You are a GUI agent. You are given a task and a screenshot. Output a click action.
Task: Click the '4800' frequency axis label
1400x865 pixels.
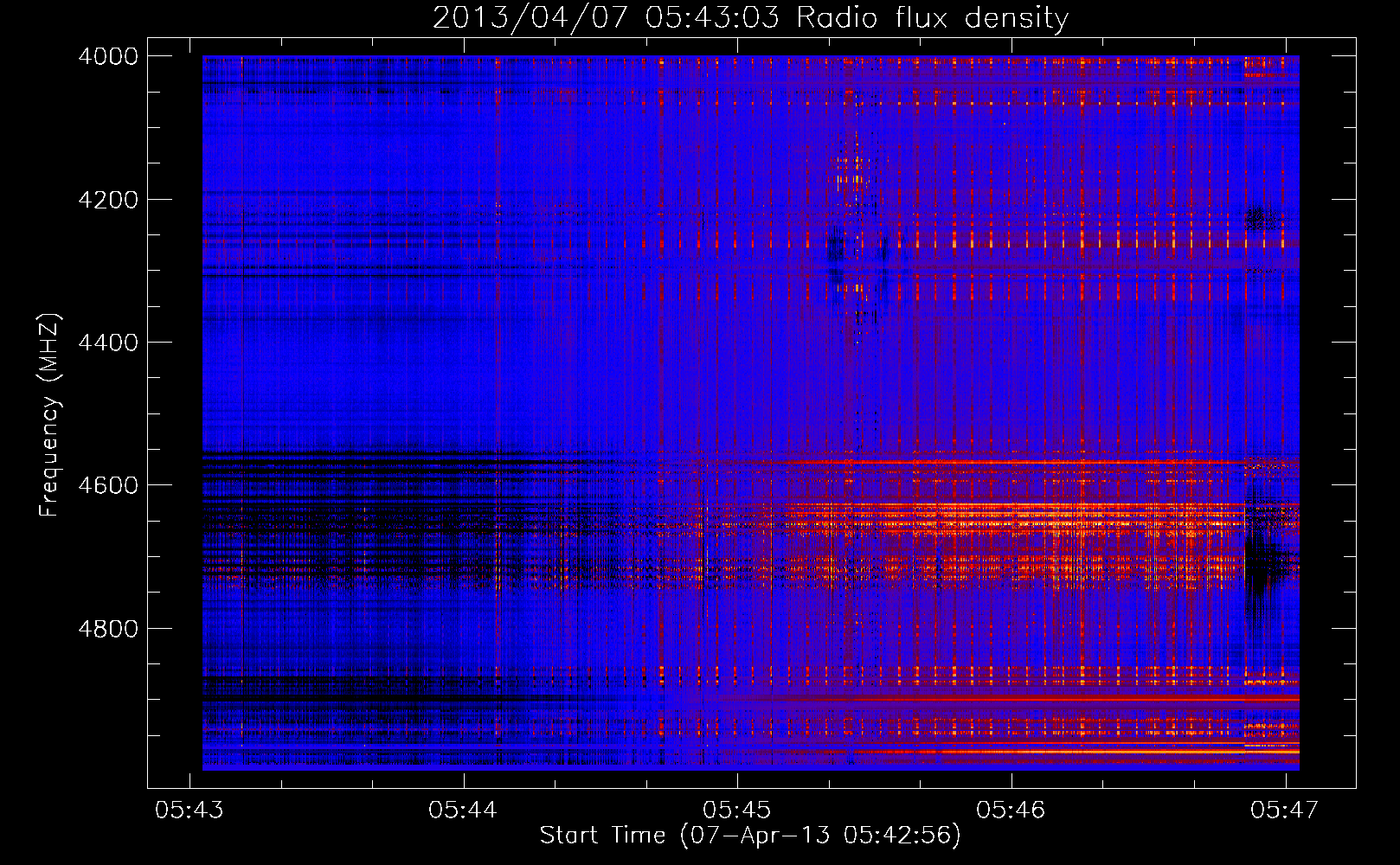coord(108,629)
